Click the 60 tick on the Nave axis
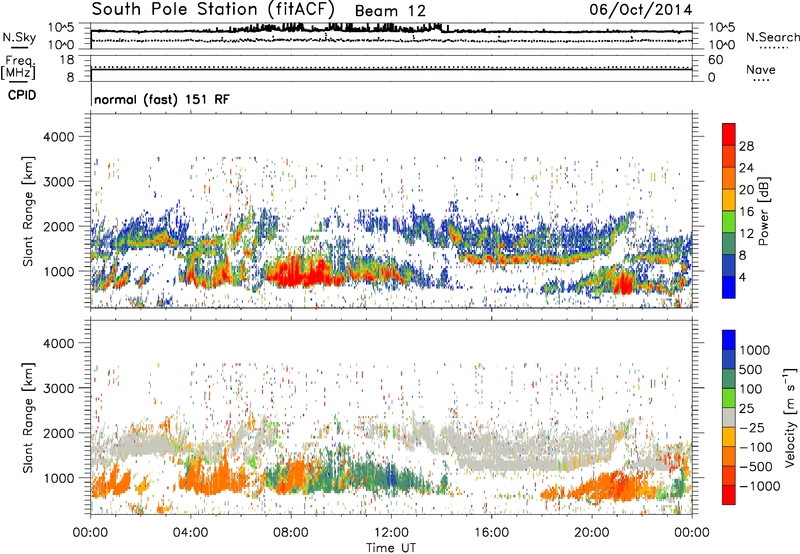Screen dimensions: 800x554 pos(715,60)
